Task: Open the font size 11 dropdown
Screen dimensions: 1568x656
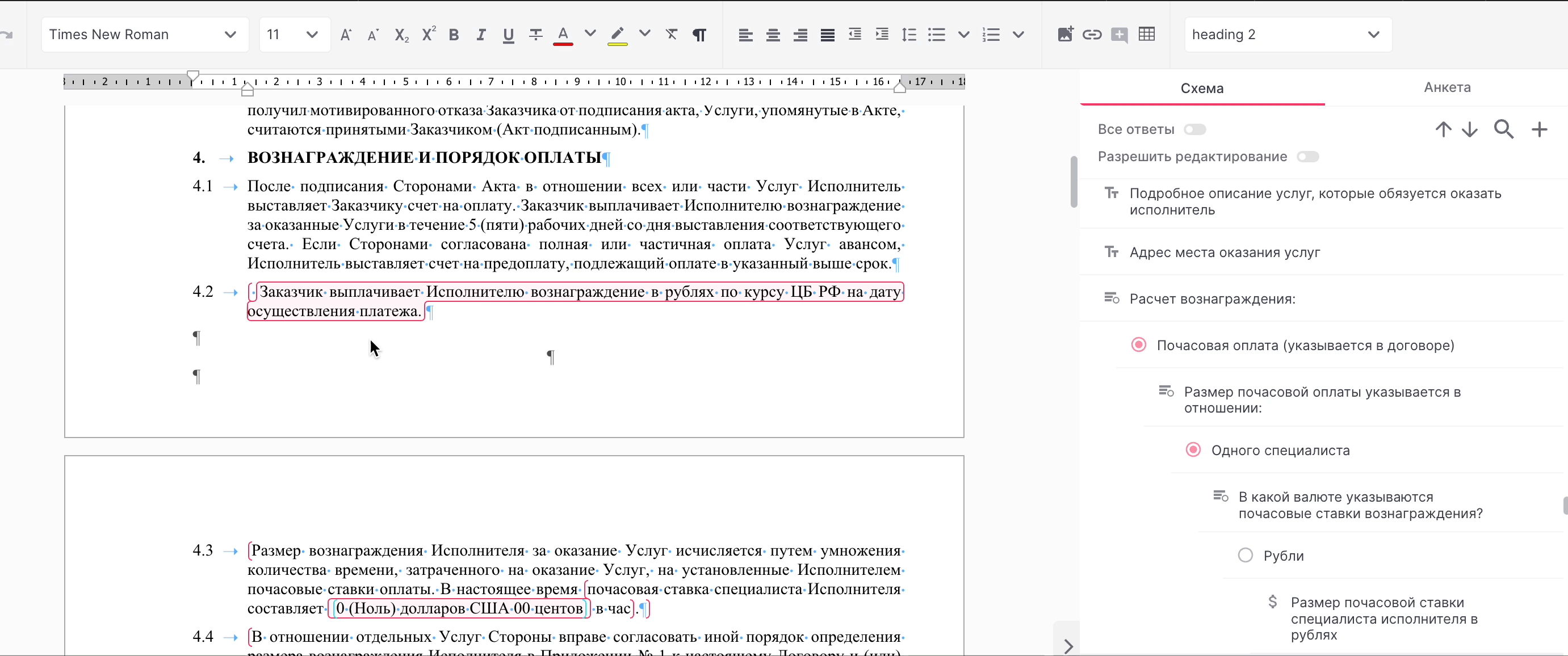Action: [x=295, y=35]
